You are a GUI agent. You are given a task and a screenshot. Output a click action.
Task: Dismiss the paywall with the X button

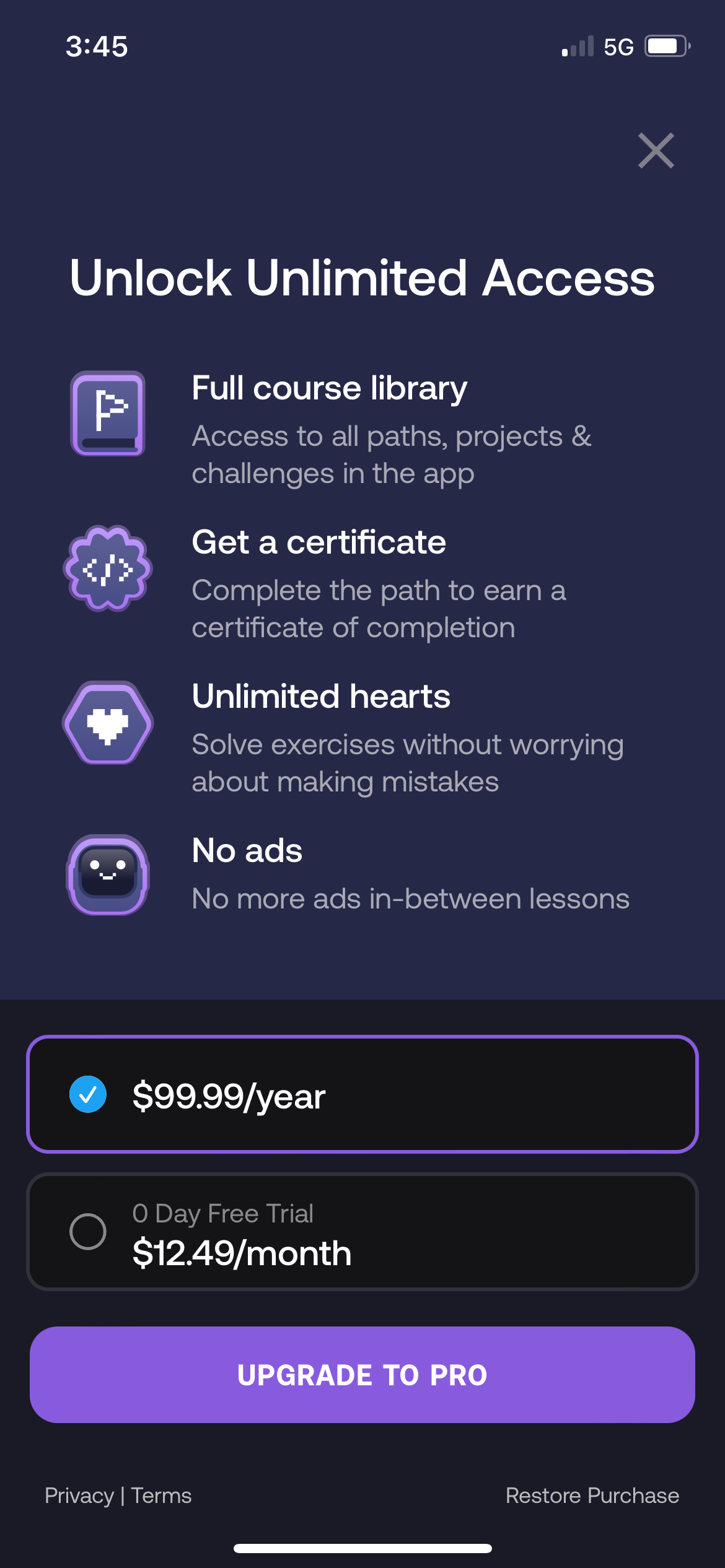pyautogui.click(x=656, y=151)
